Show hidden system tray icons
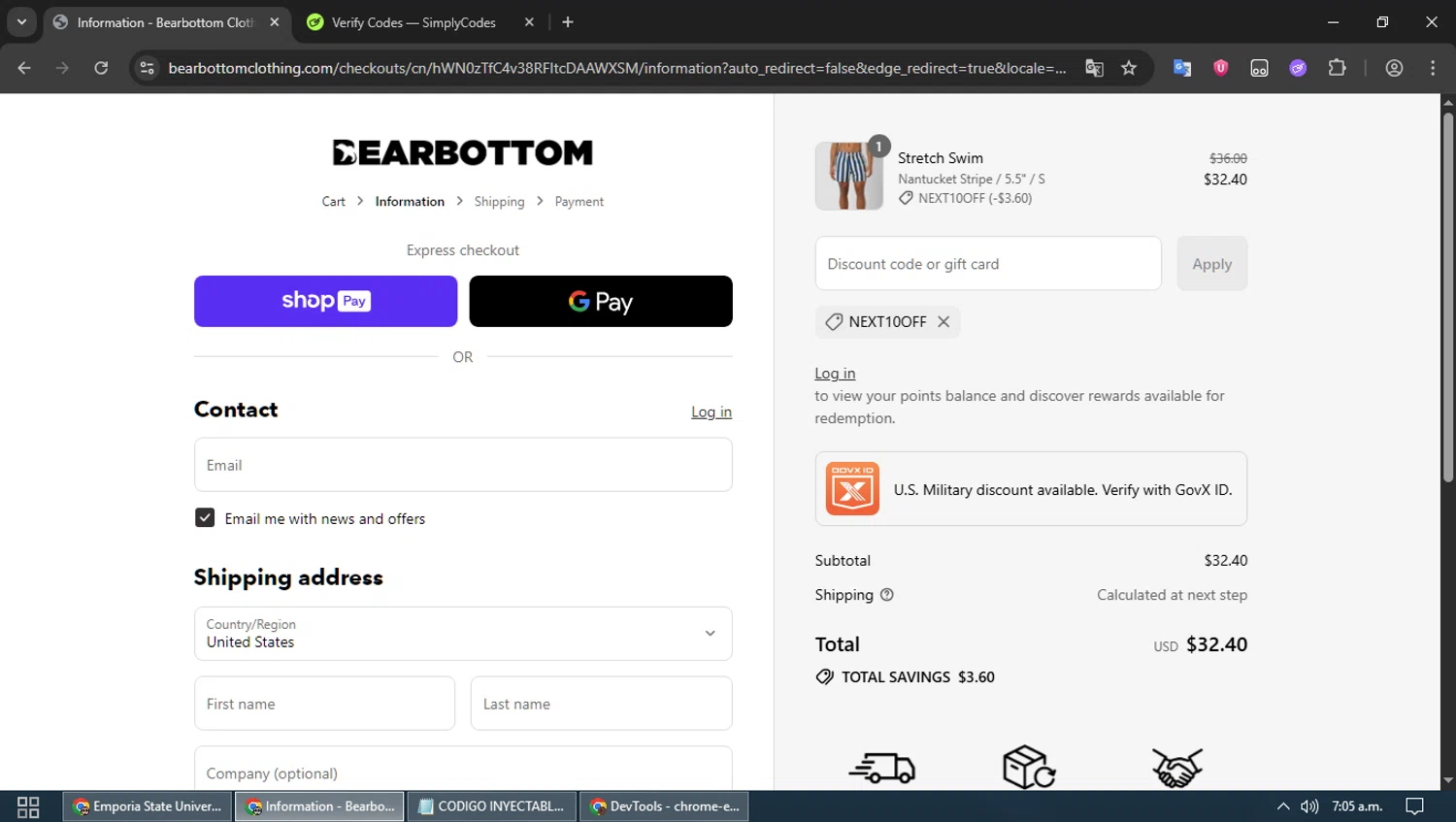 pyautogui.click(x=1283, y=806)
